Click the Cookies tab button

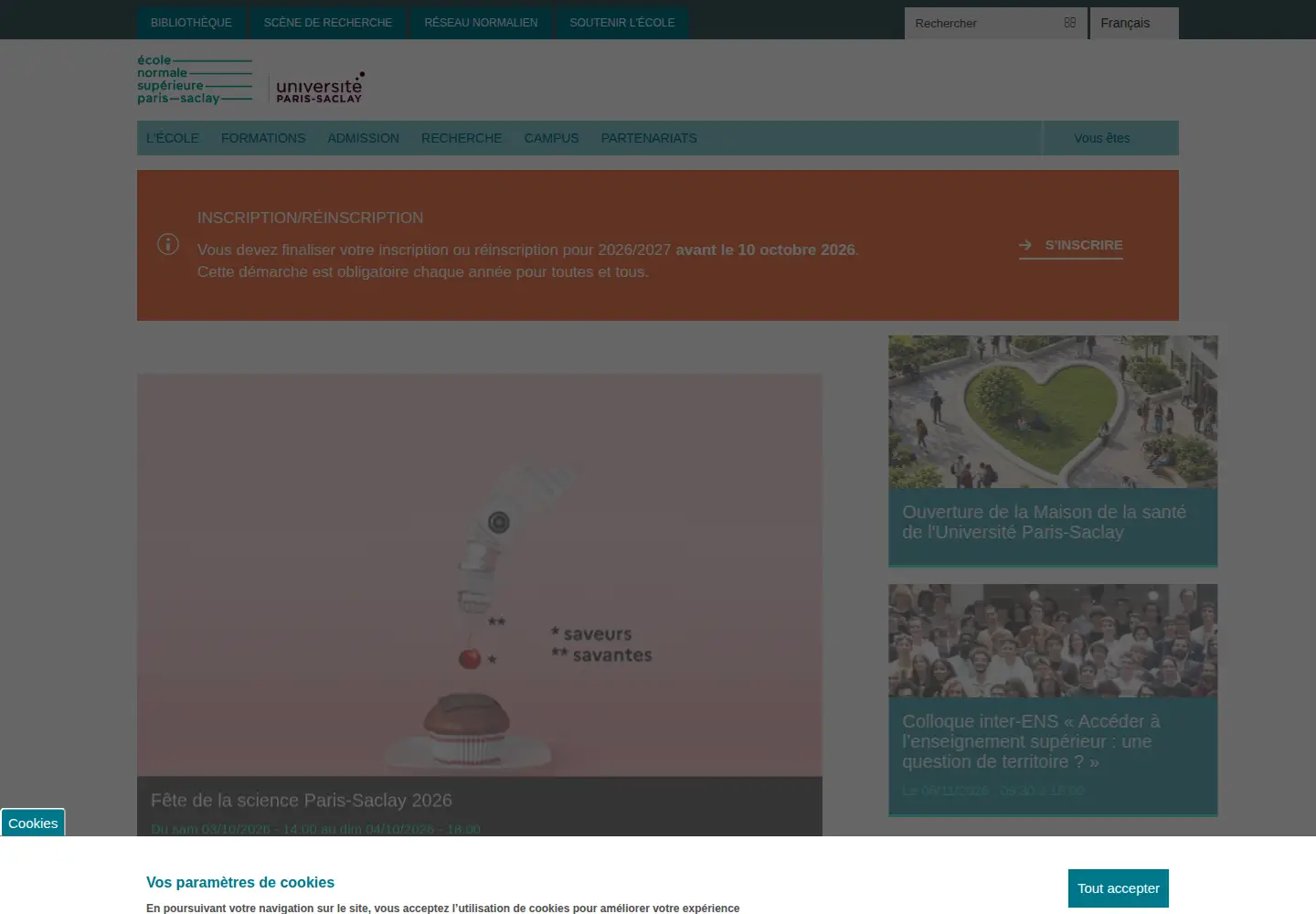(33, 823)
